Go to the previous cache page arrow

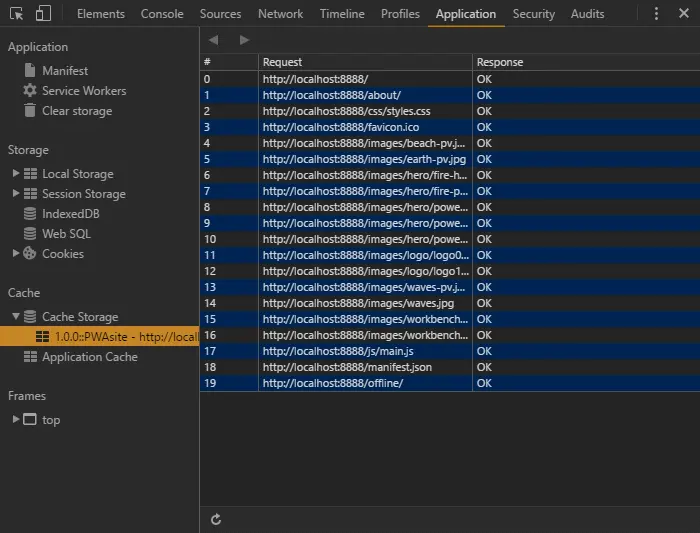[213, 40]
